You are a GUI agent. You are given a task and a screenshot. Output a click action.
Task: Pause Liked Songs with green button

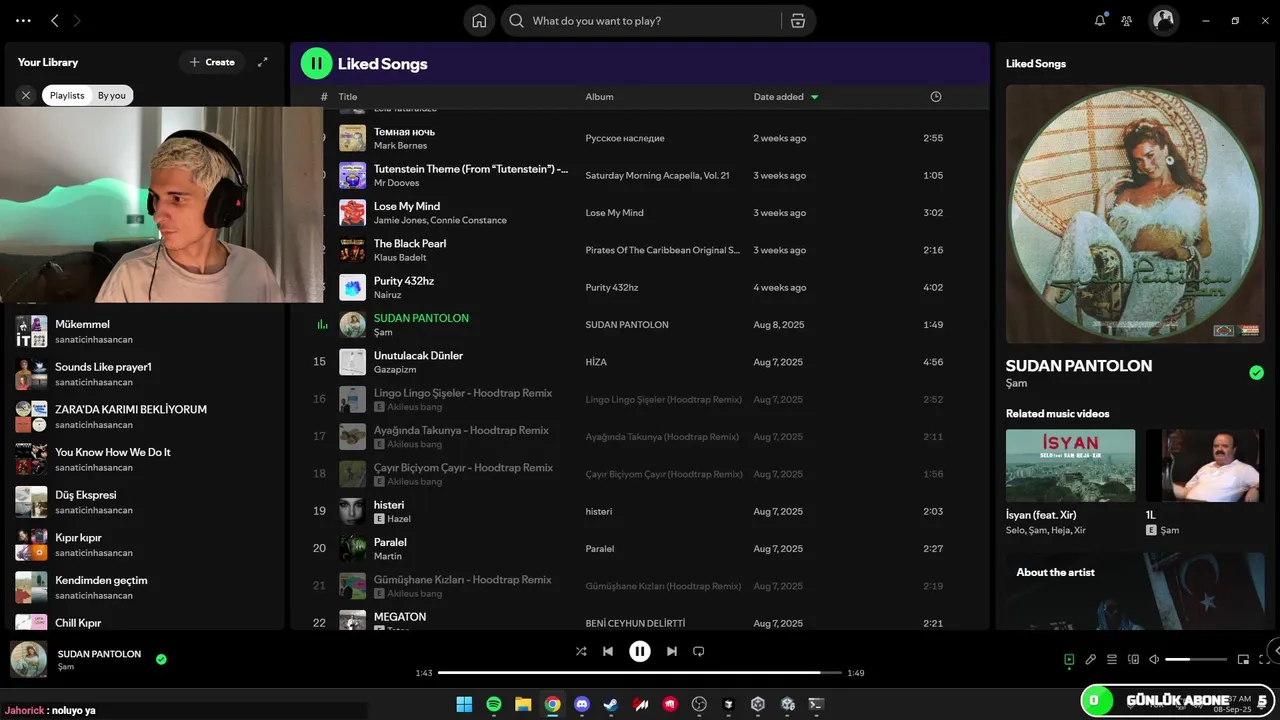[x=316, y=63]
